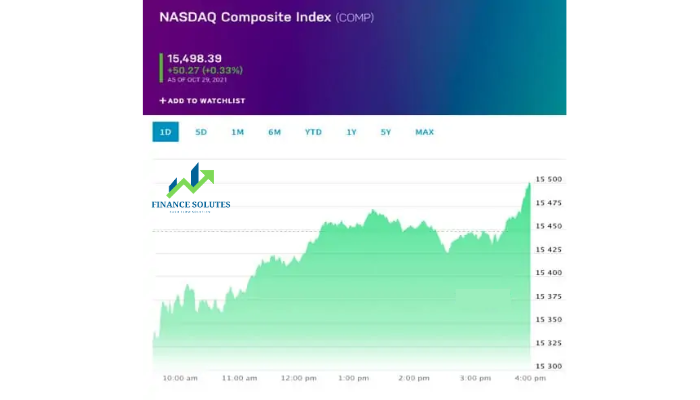
Task: Select the MAX time range
Action: pyautogui.click(x=425, y=132)
